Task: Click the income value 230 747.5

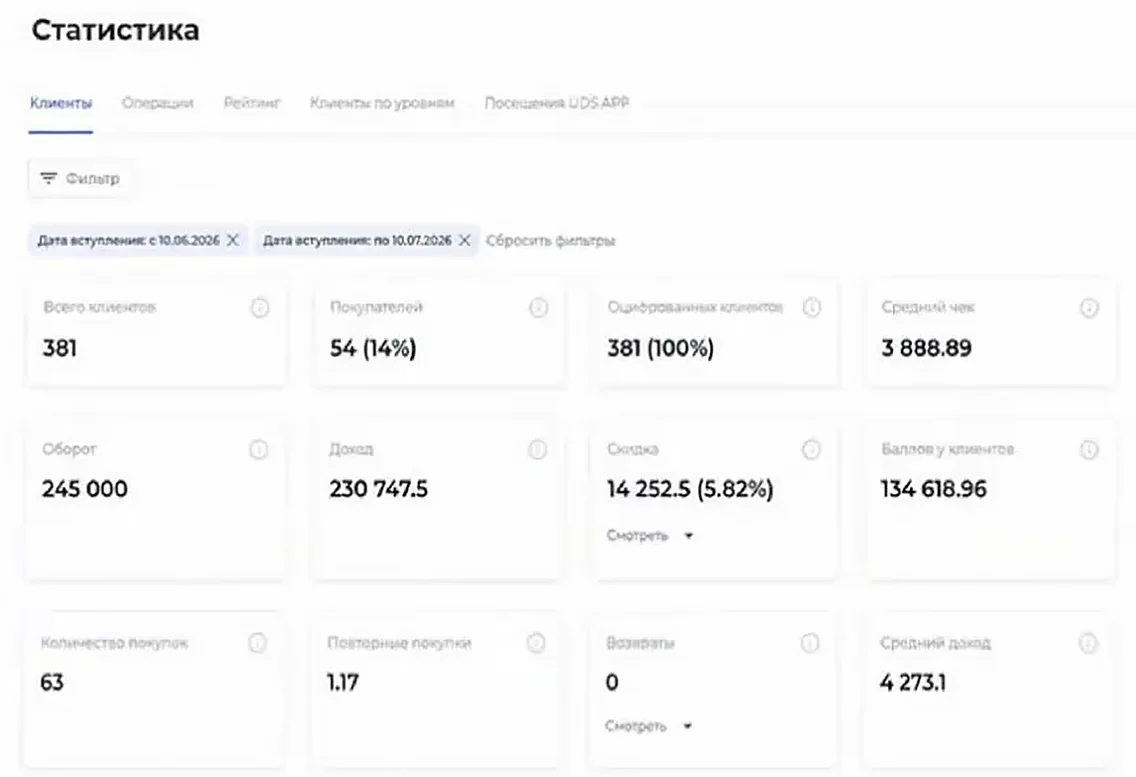Action: (x=378, y=489)
